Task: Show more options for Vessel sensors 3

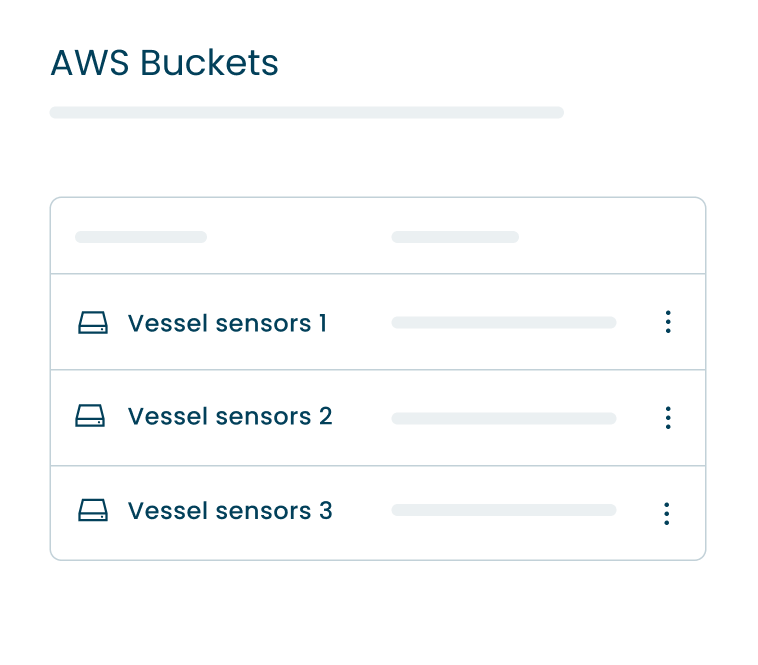Action: point(667,513)
